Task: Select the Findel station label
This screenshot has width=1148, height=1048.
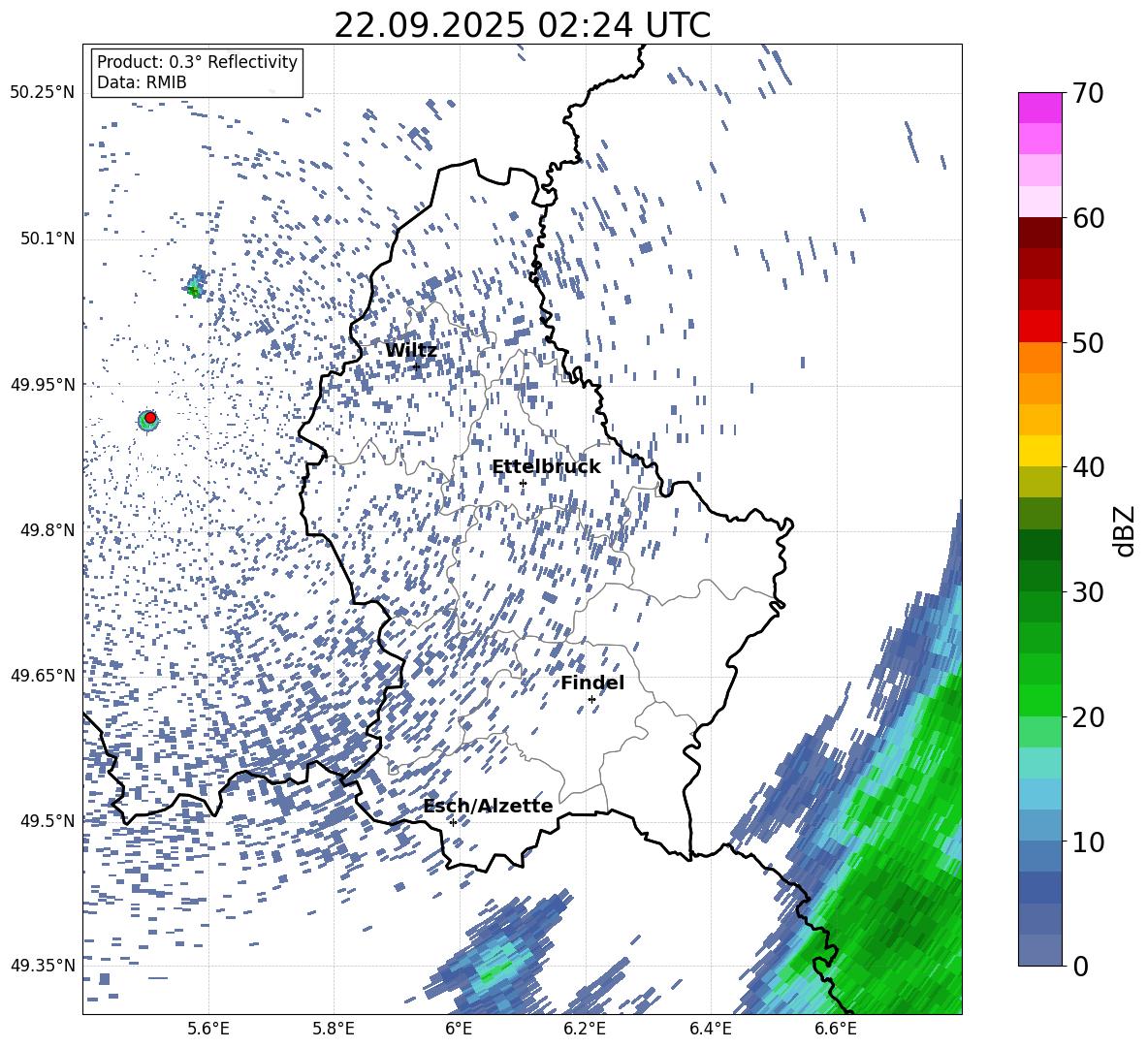Action: 592,683
